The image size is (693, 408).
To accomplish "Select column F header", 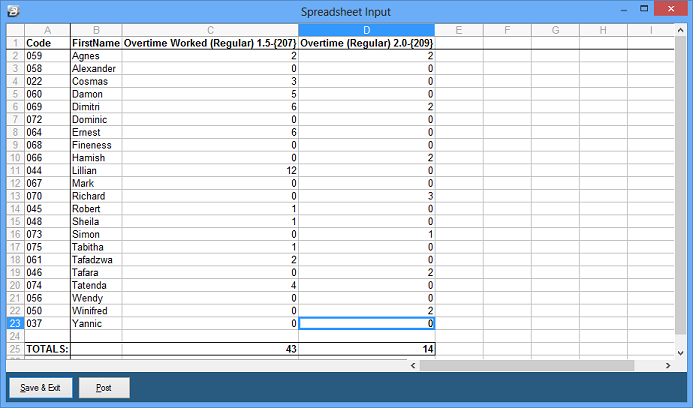I will click(x=507, y=30).
